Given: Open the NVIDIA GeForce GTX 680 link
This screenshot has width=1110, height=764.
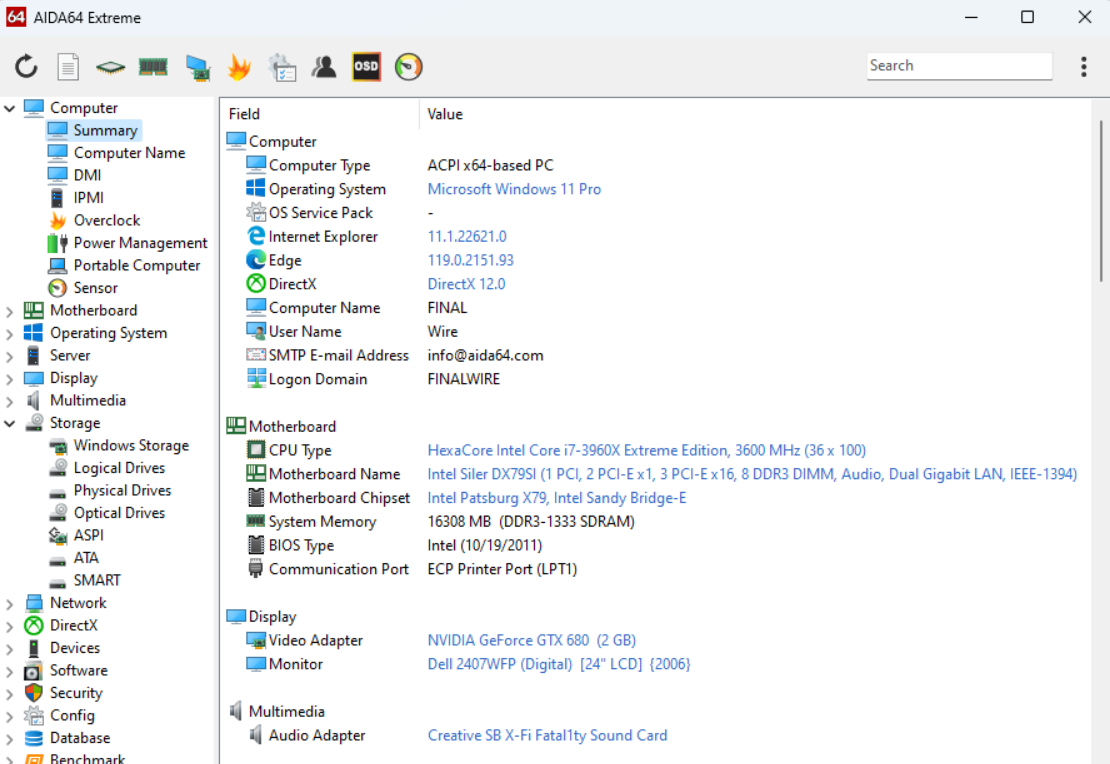Looking at the screenshot, I should pos(531,640).
